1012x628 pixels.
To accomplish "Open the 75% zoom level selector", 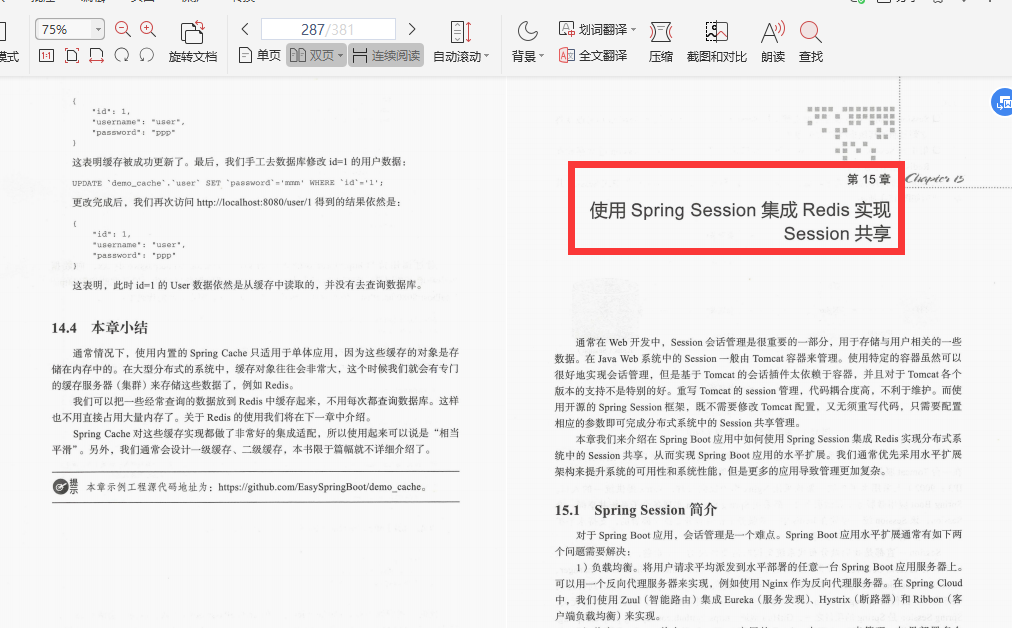I will click(x=68, y=29).
